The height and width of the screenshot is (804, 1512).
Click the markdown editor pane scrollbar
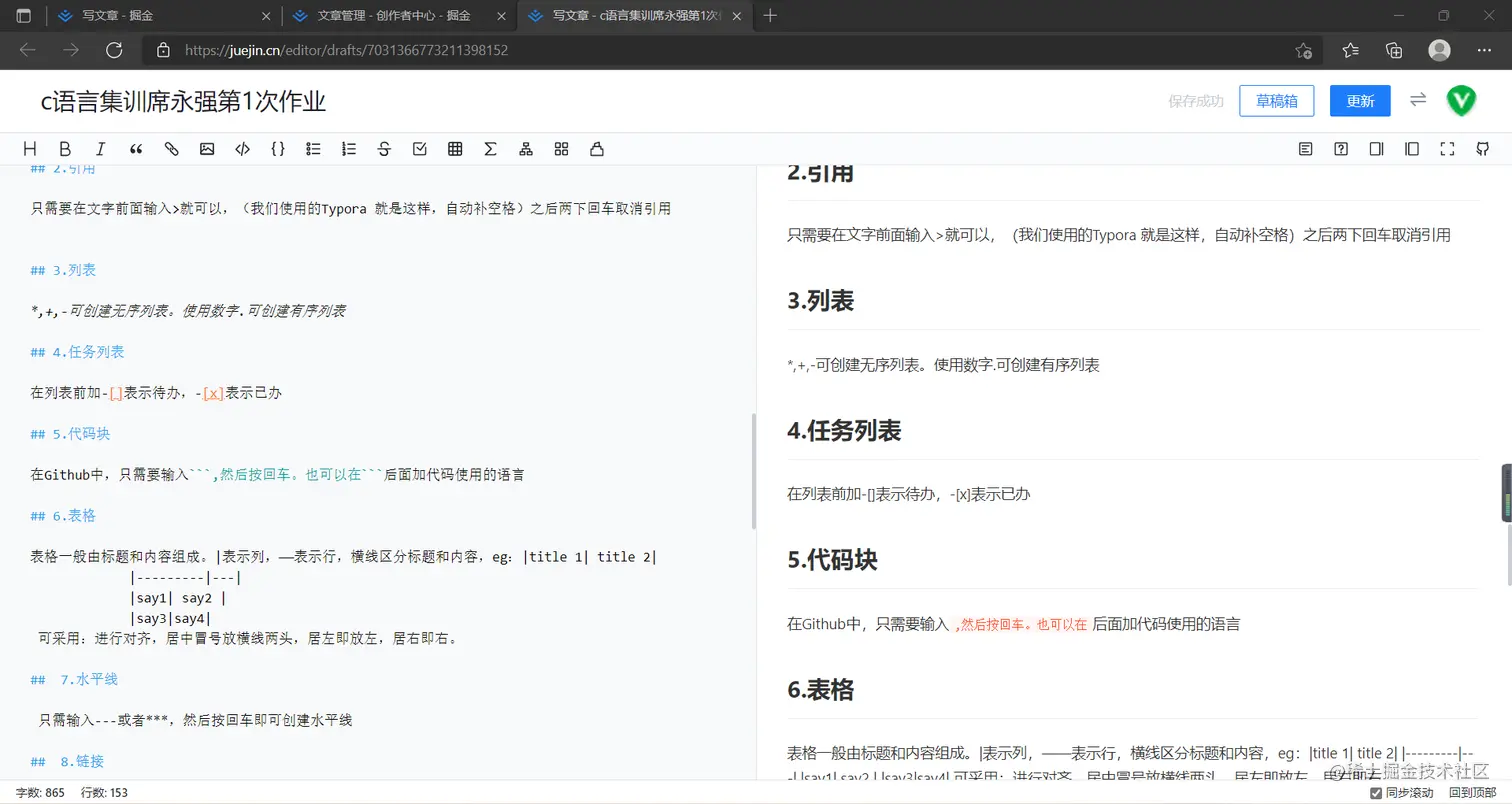point(753,472)
